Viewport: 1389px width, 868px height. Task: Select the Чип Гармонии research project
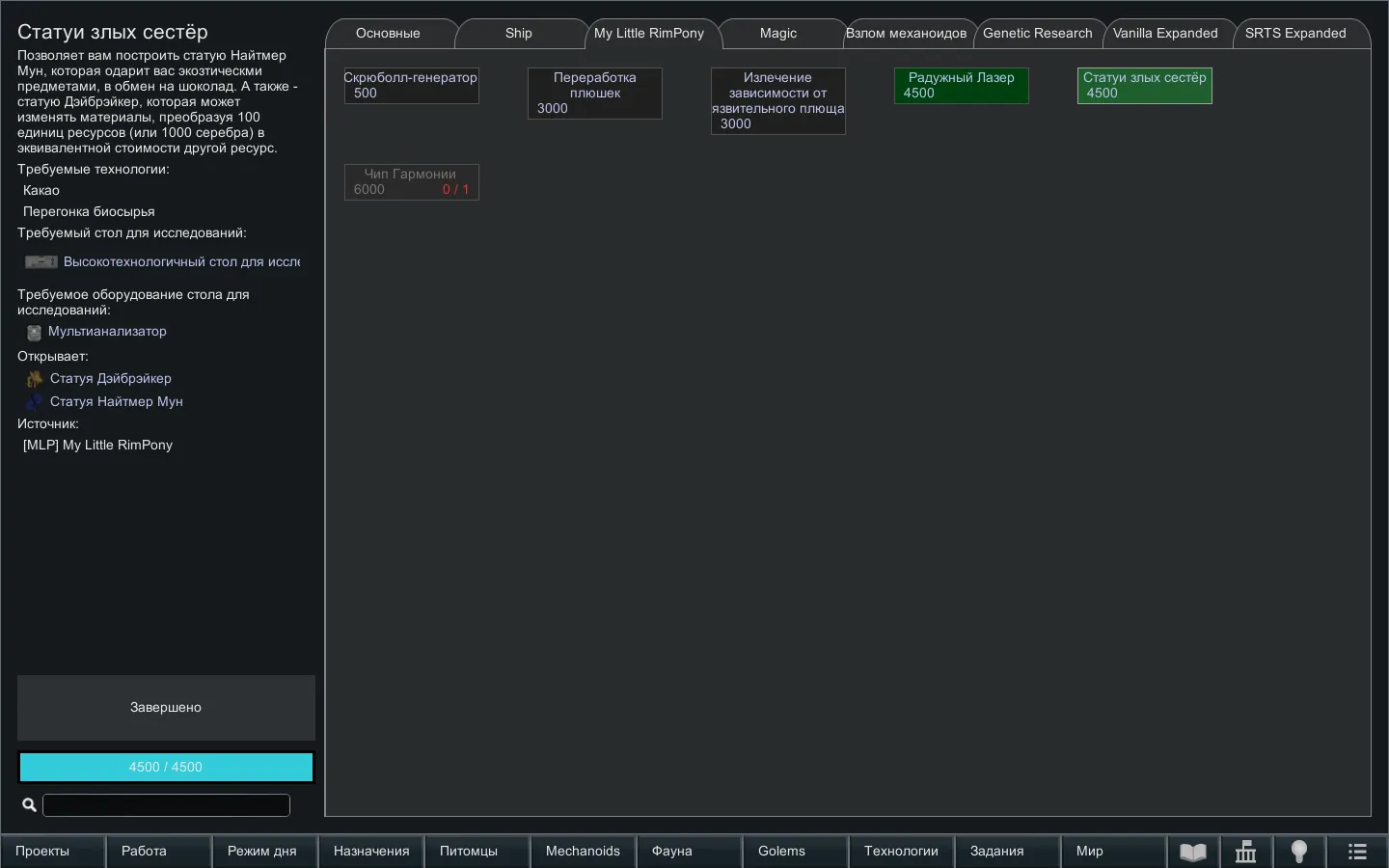411,182
